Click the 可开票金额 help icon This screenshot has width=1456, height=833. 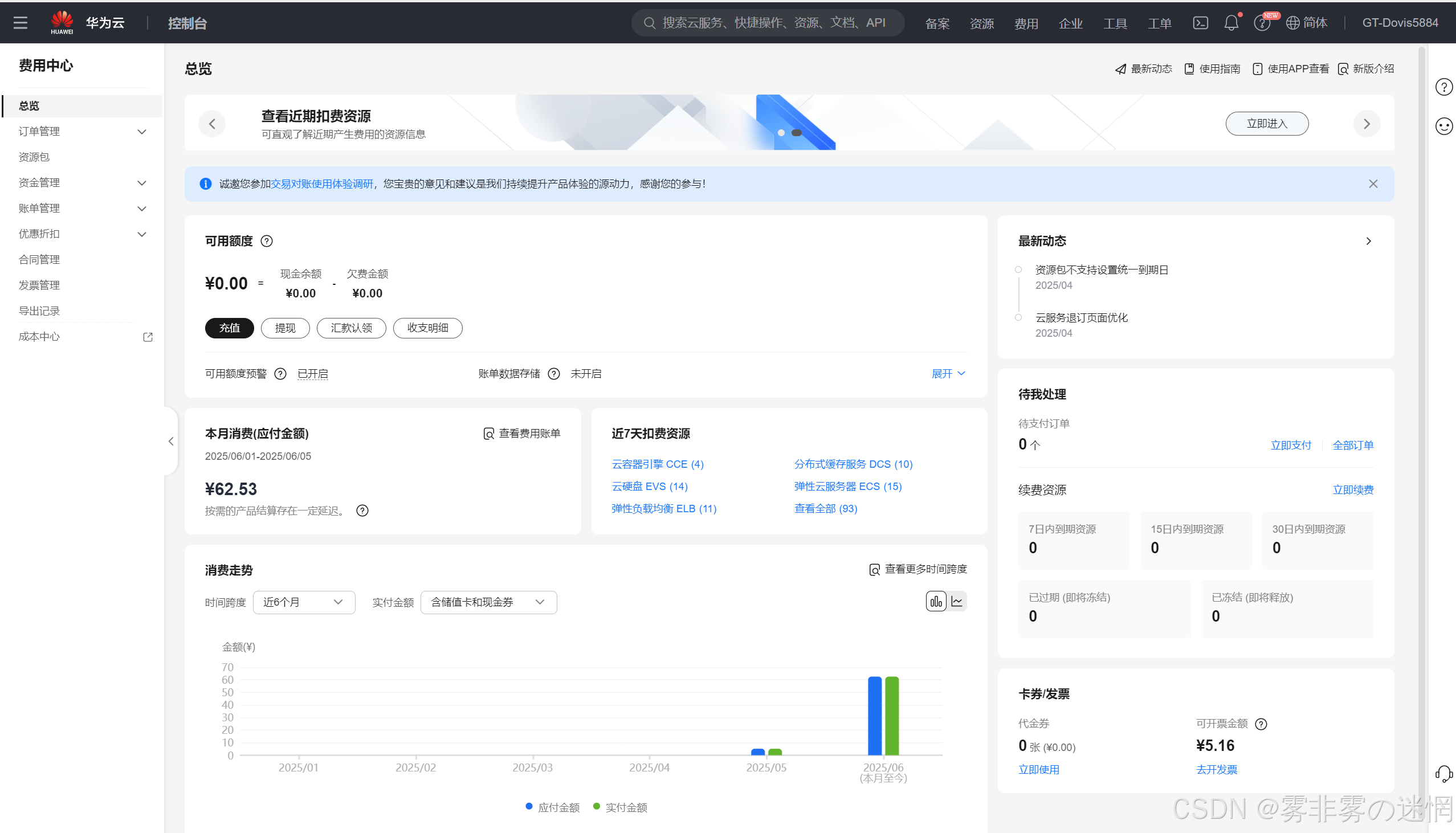[x=1261, y=724]
